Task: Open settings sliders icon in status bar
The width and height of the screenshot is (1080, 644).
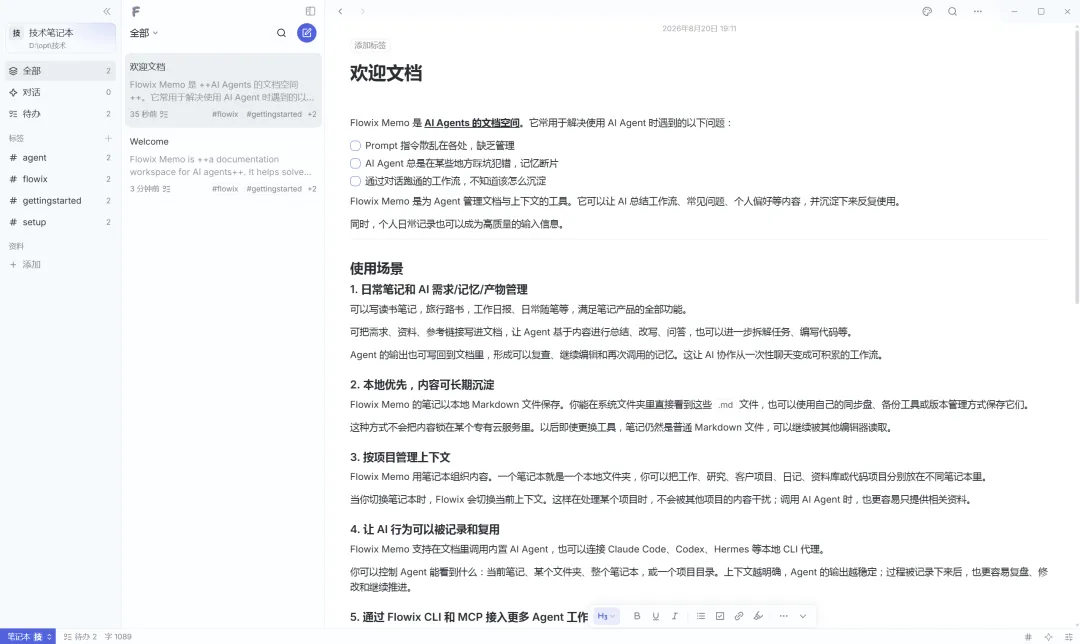Action: [1069, 637]
